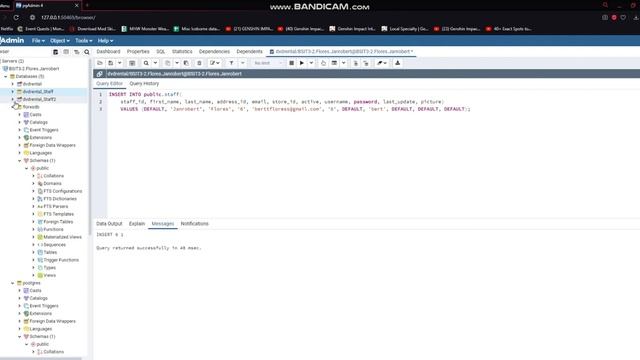640x360 pixels.
Task: Open the Execute options dropdown arrow
Action: point(311,63)
